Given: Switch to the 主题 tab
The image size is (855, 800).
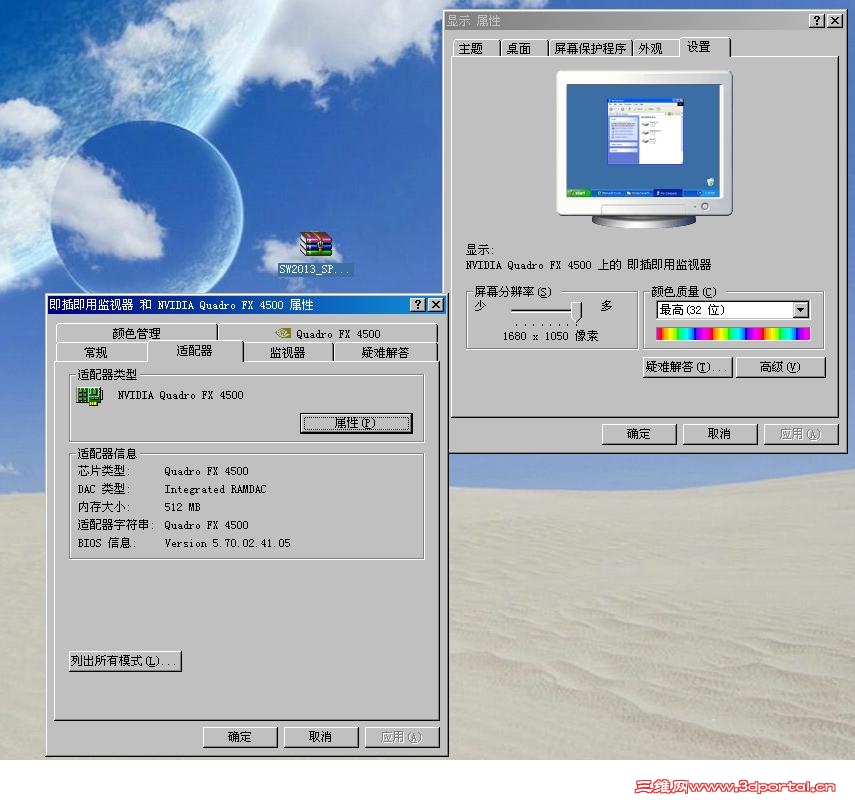Looking at the screenshot, I should point(471,49).
